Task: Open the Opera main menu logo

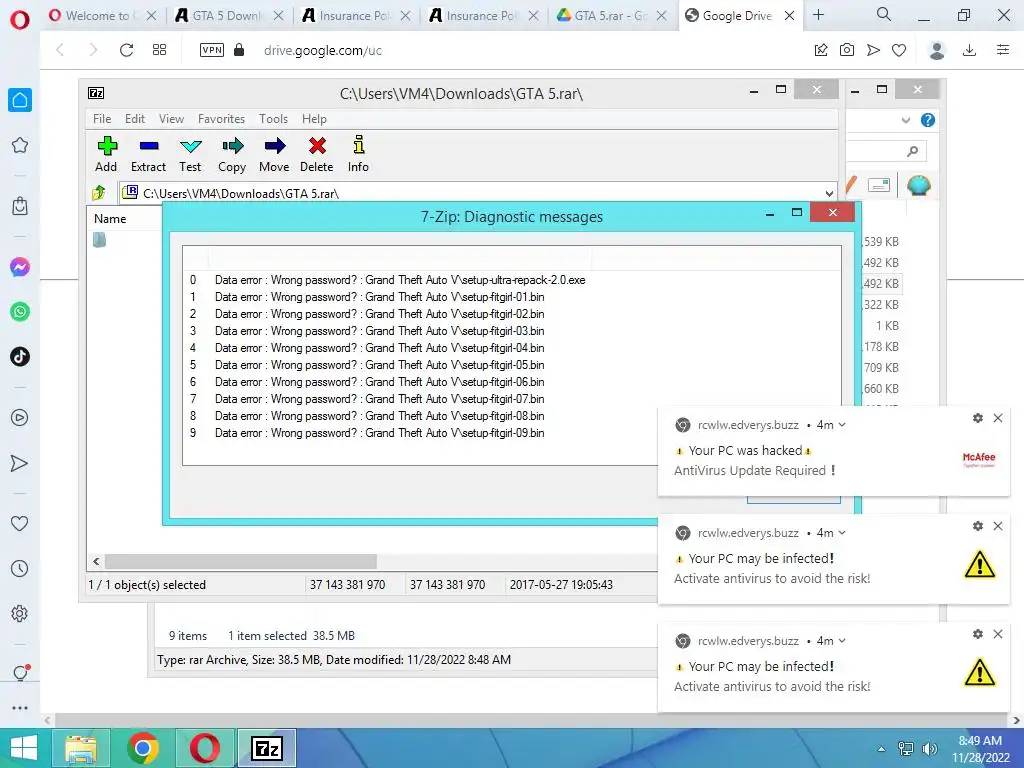Action: click(20, 20)
